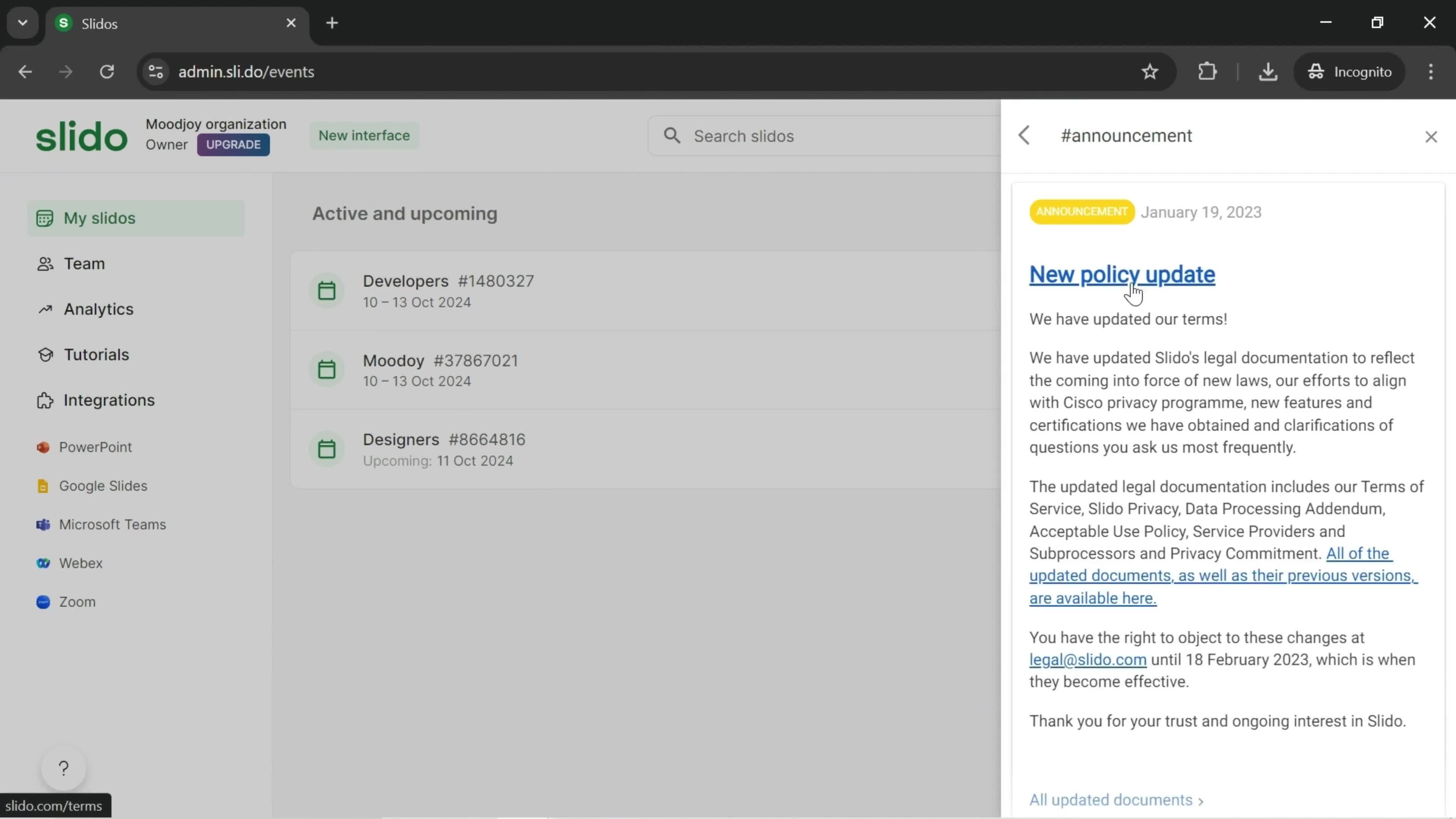This screenshot has height=819, width=1456.
Task: Click the Active and upcoming heading
Action: click(405, 213)
